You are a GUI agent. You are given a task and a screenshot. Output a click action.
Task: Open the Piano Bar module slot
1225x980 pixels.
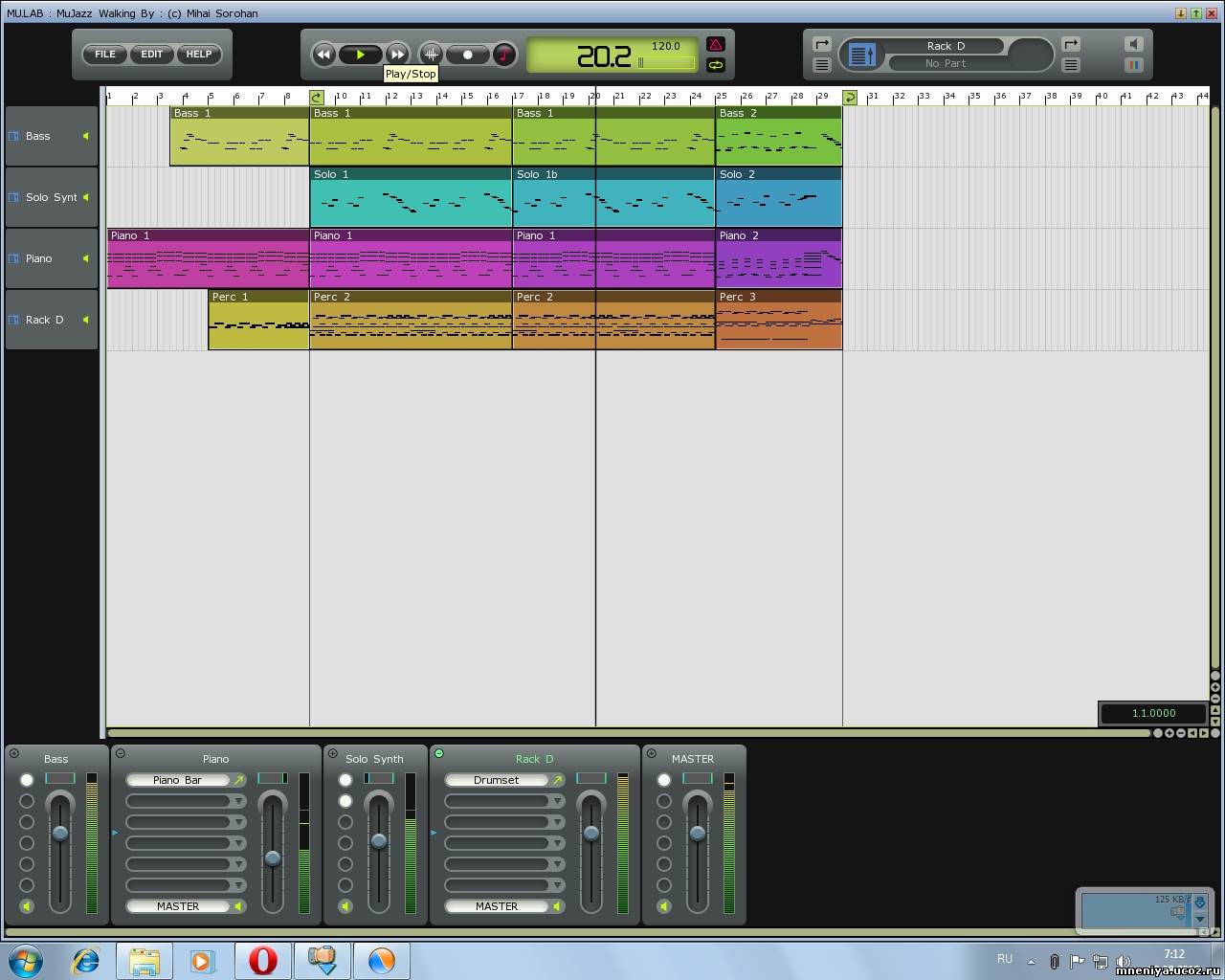[178, 780]
